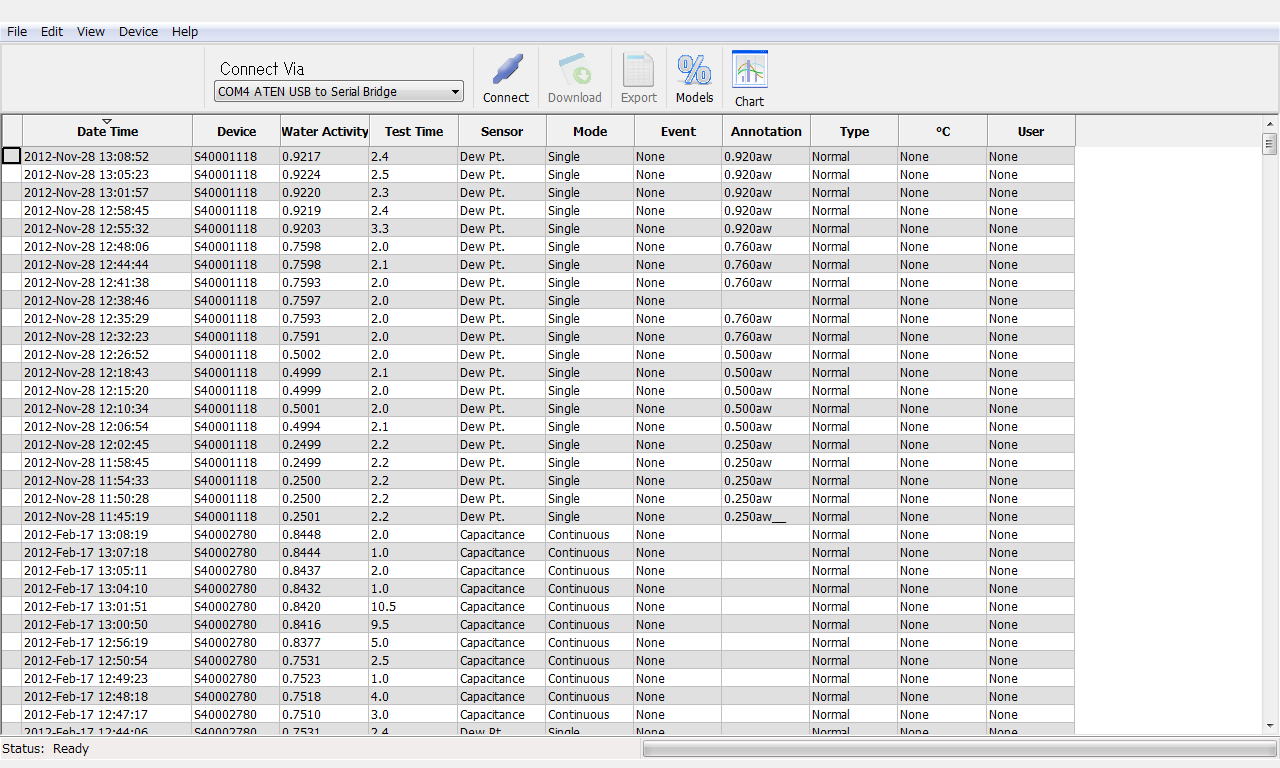Viewport: 1280px width, 768px height.
Task: Select the water activity value 0.5002
Action: point(325,355)
